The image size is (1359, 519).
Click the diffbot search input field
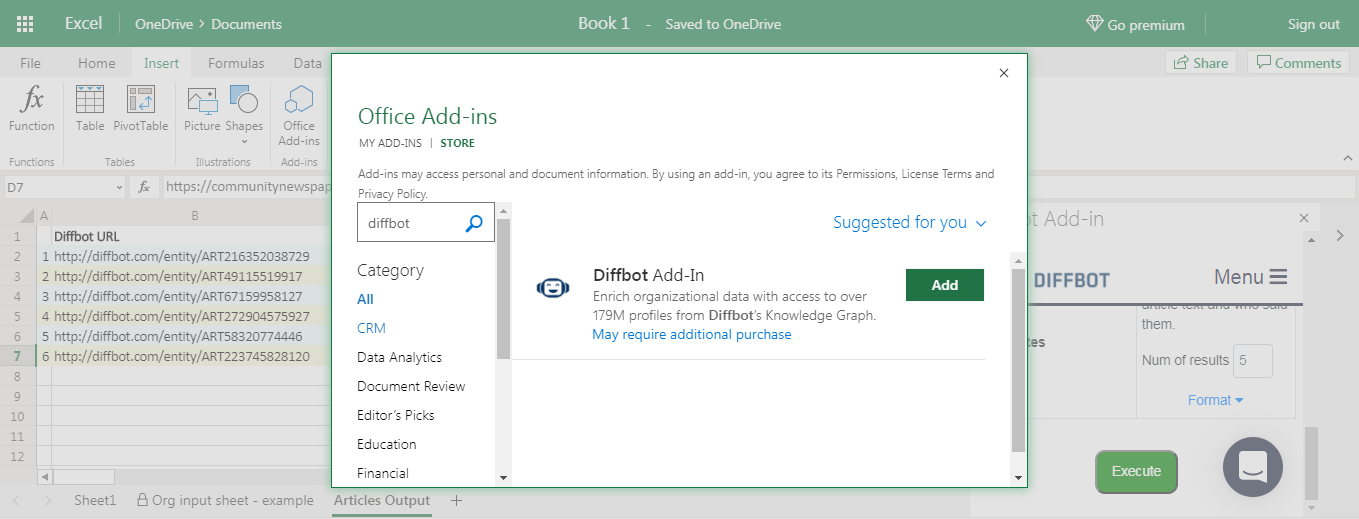tap(410, 224)
